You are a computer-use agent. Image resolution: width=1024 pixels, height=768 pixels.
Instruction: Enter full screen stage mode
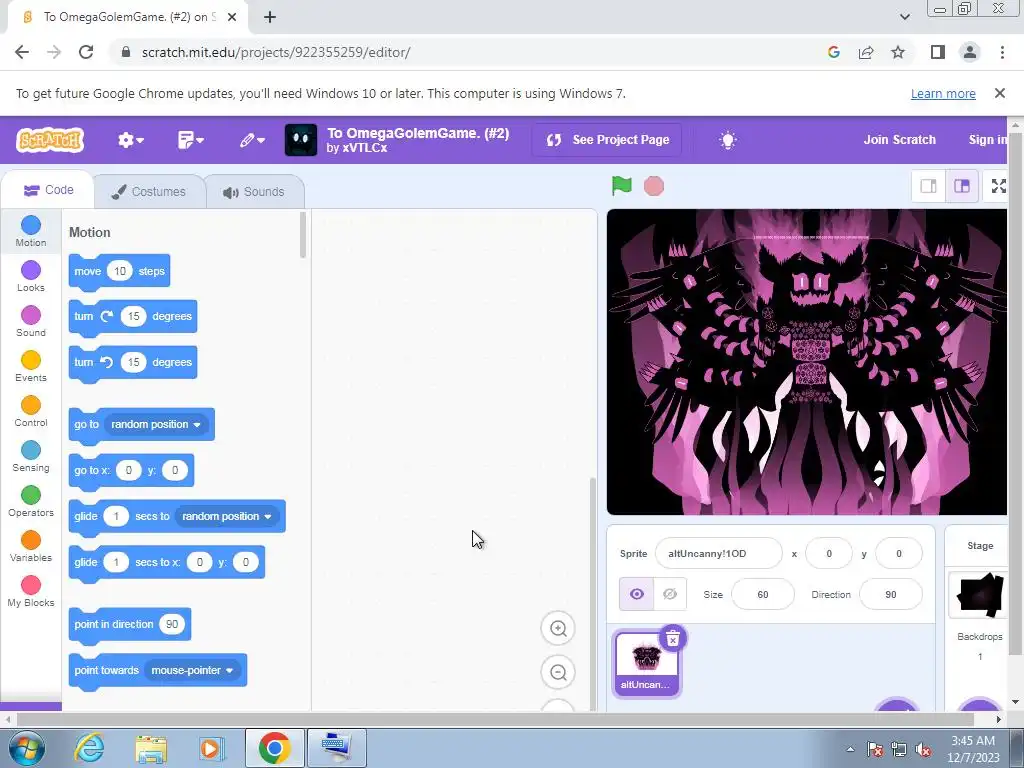tap(999, 186)
